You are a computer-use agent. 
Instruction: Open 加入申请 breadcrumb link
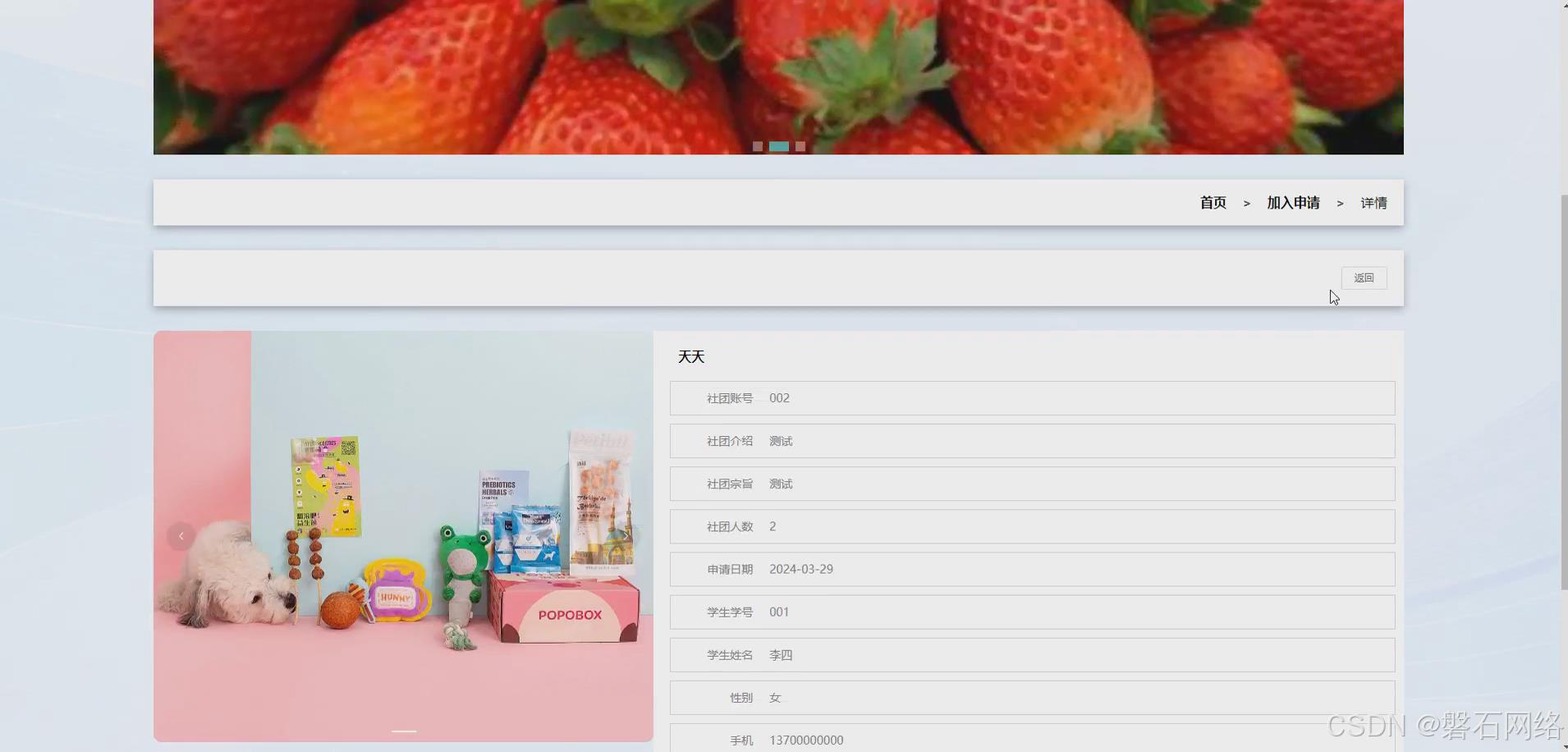1293,203
